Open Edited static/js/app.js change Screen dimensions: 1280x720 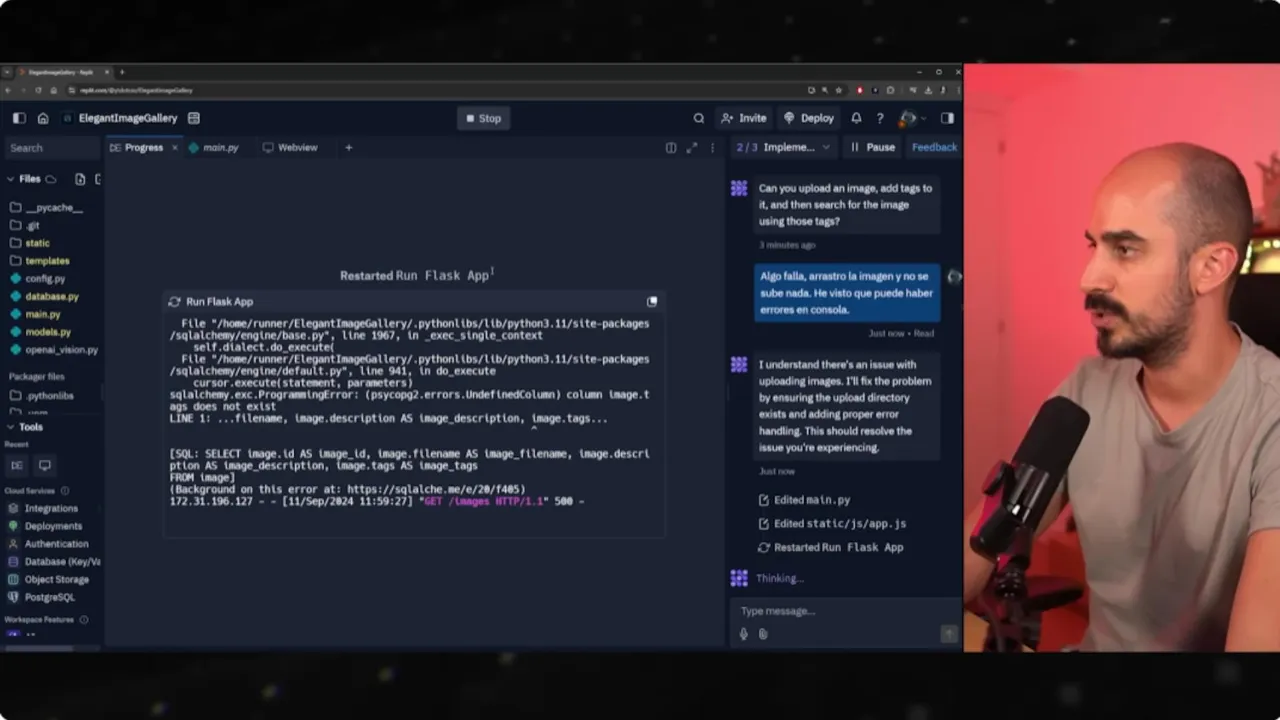(x=833, y=523)
